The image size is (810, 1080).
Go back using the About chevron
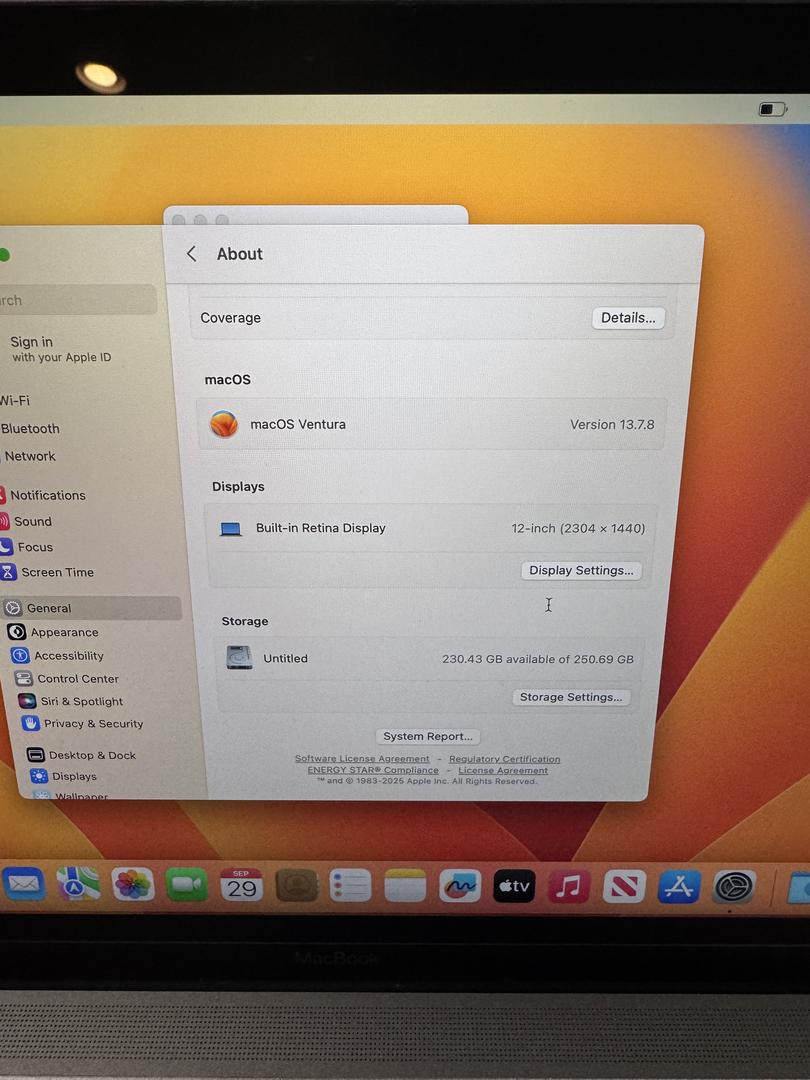(192, 254)
